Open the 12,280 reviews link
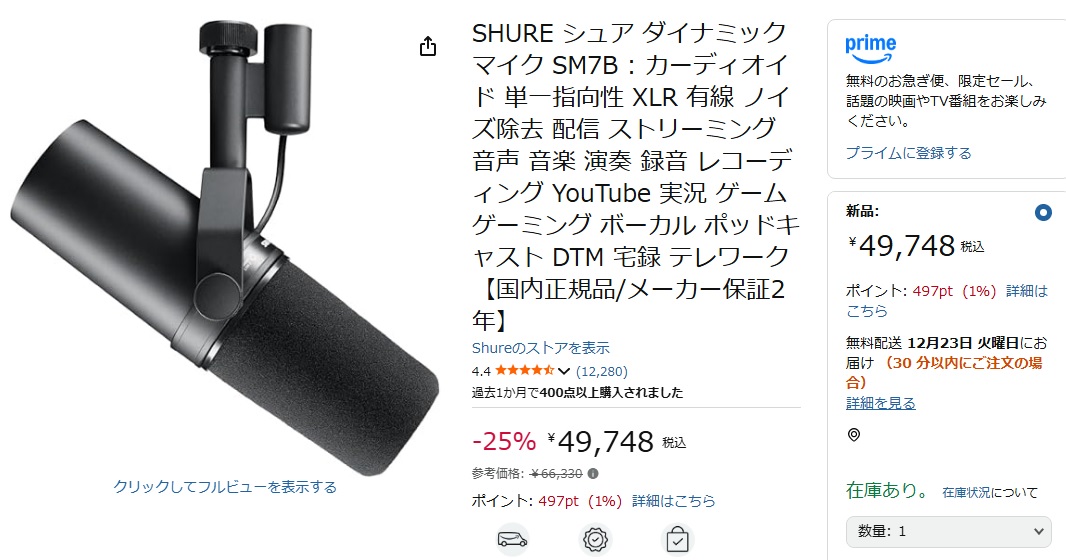The width and height of the screenshot is (1066, 560). (x=602, y=371)
